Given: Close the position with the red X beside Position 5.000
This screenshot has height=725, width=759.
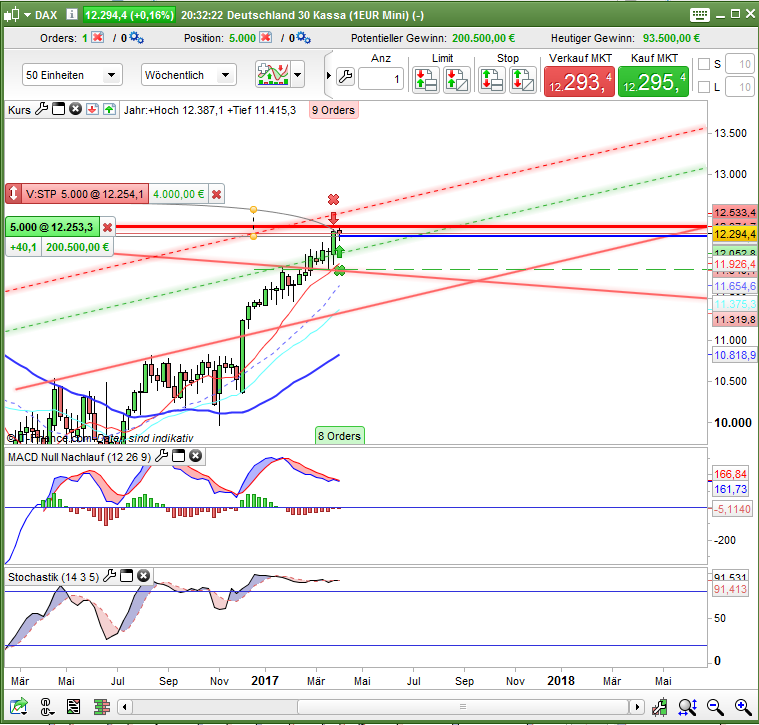Looking at the screenshot, I should pyautogui.click(x=265, y=37).
